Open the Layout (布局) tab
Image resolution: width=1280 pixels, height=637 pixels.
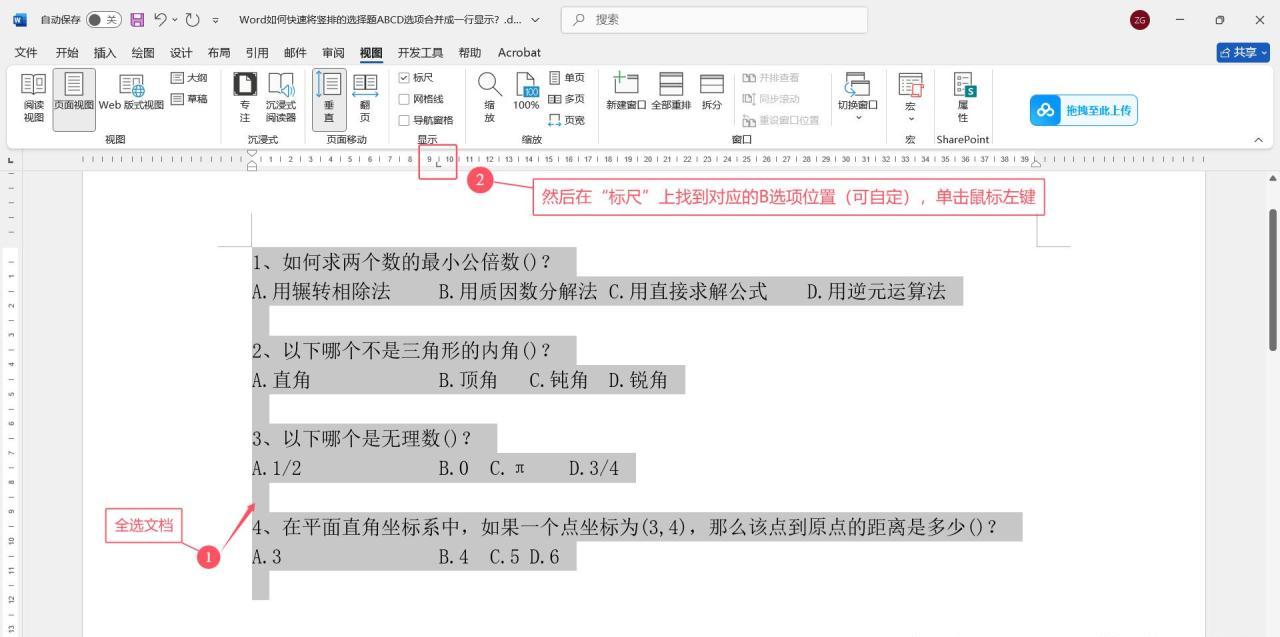(219, 53)
